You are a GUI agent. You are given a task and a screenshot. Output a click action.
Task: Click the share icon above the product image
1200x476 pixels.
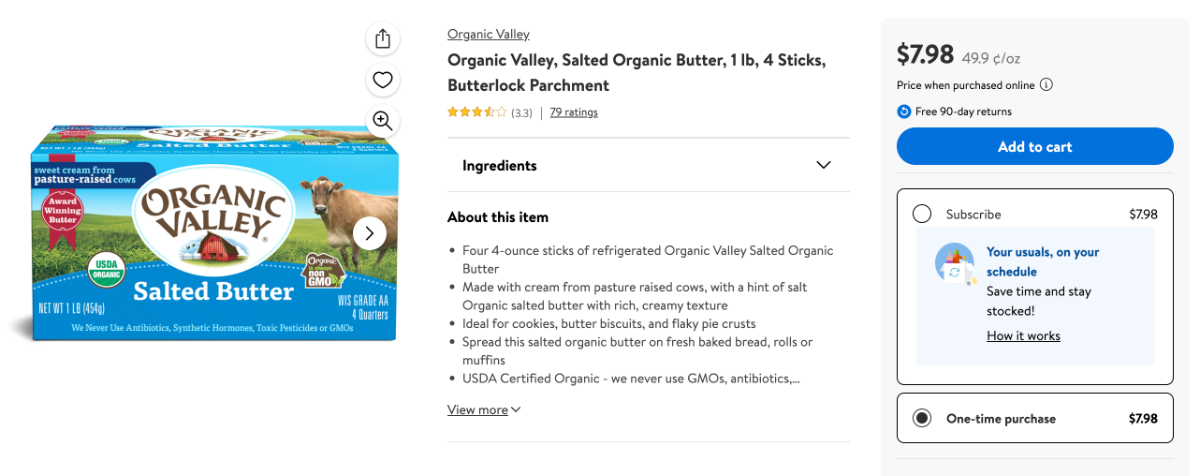[x=382, y=39]
